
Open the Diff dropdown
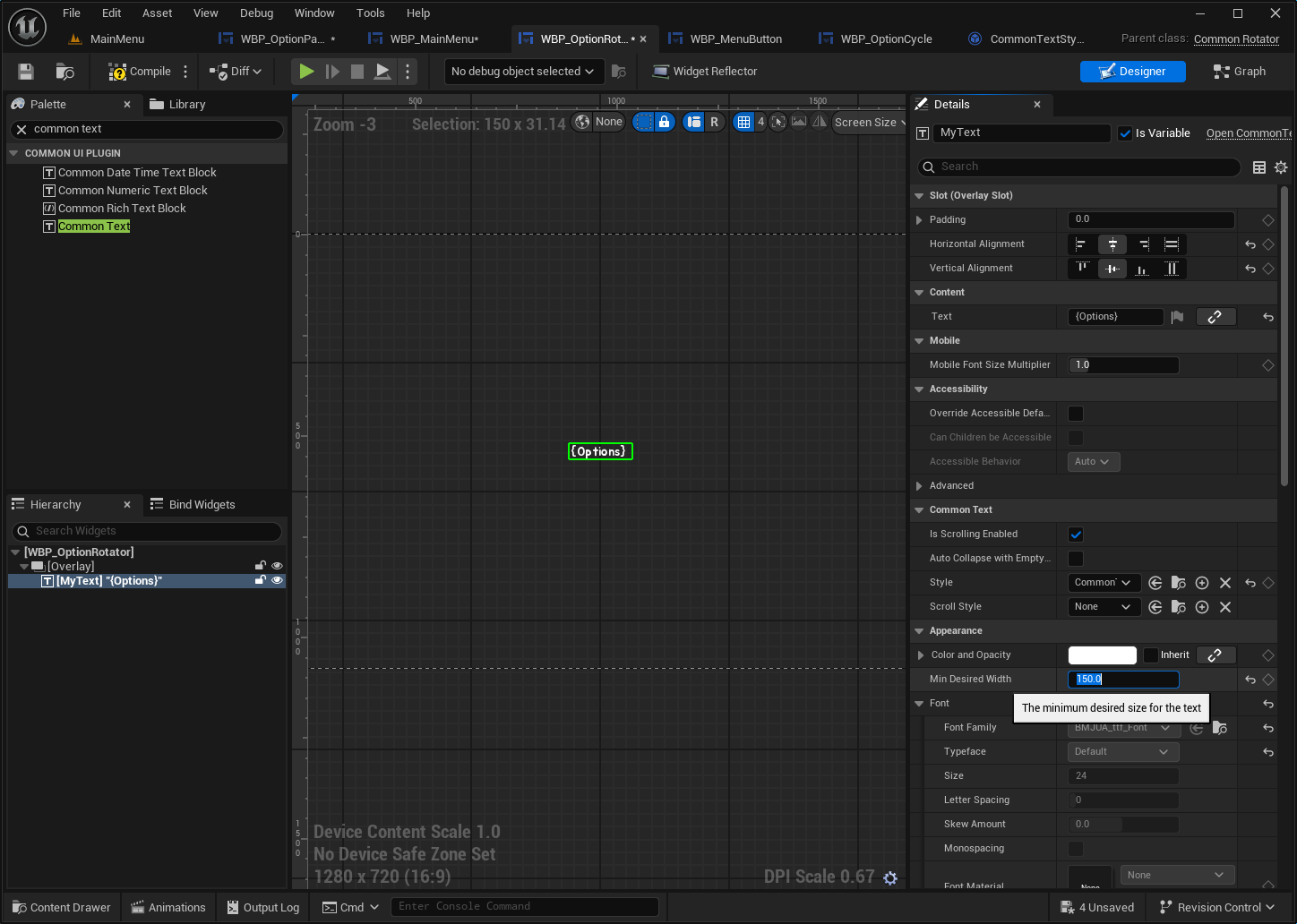click(x=236, y=72)
